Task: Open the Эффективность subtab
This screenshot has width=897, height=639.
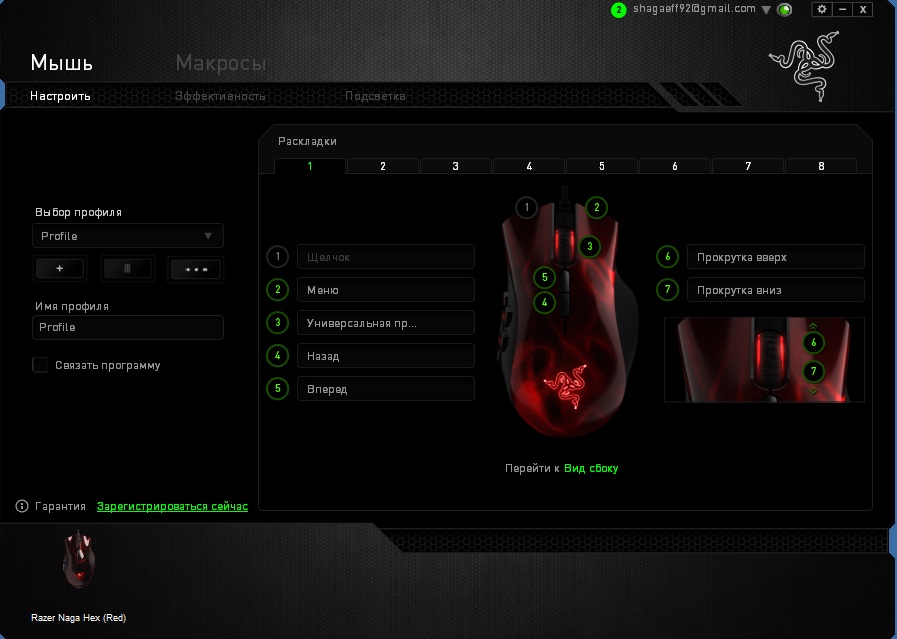Action: (x=220, y=96)
